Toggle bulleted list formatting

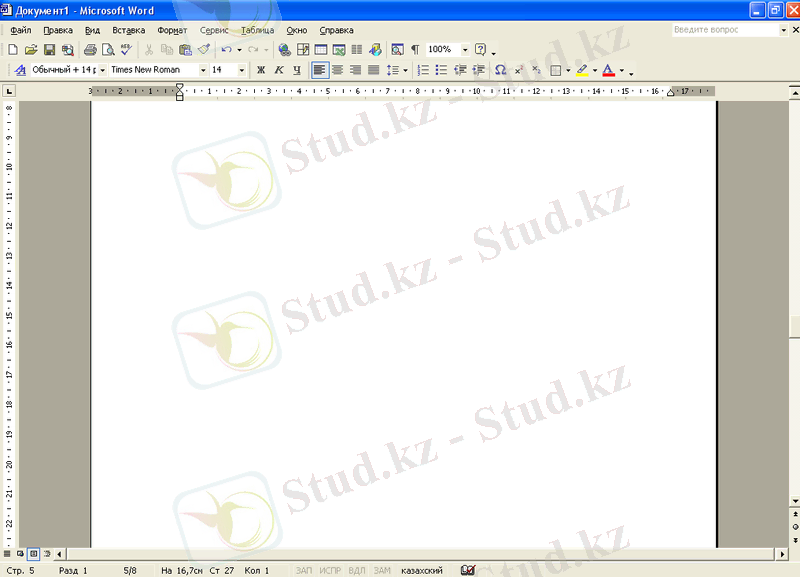point(441,70)
